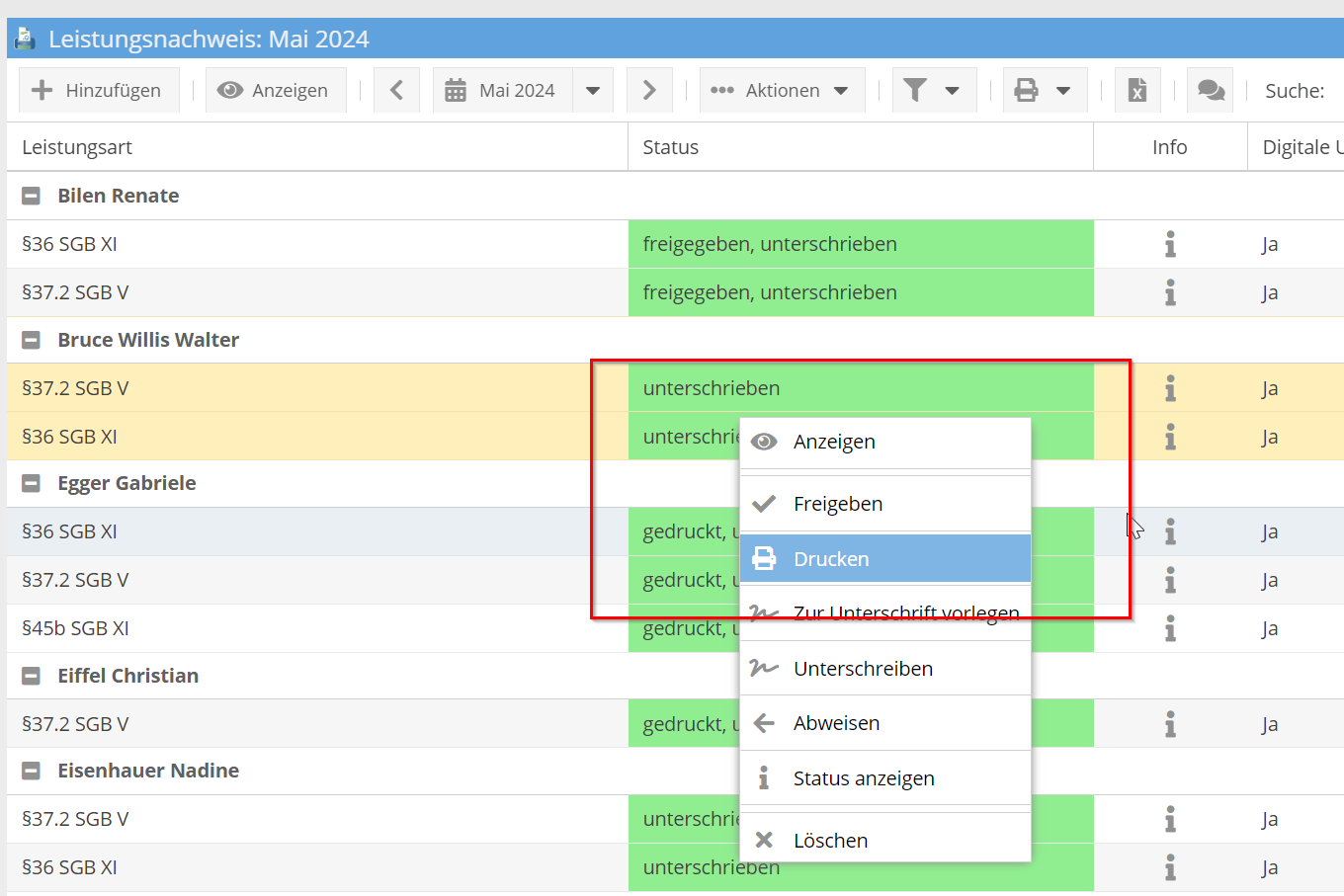Open the print options dropdown in toolbar
The height and width of the screenshot is (896, 1344).
pos(1044,91)
